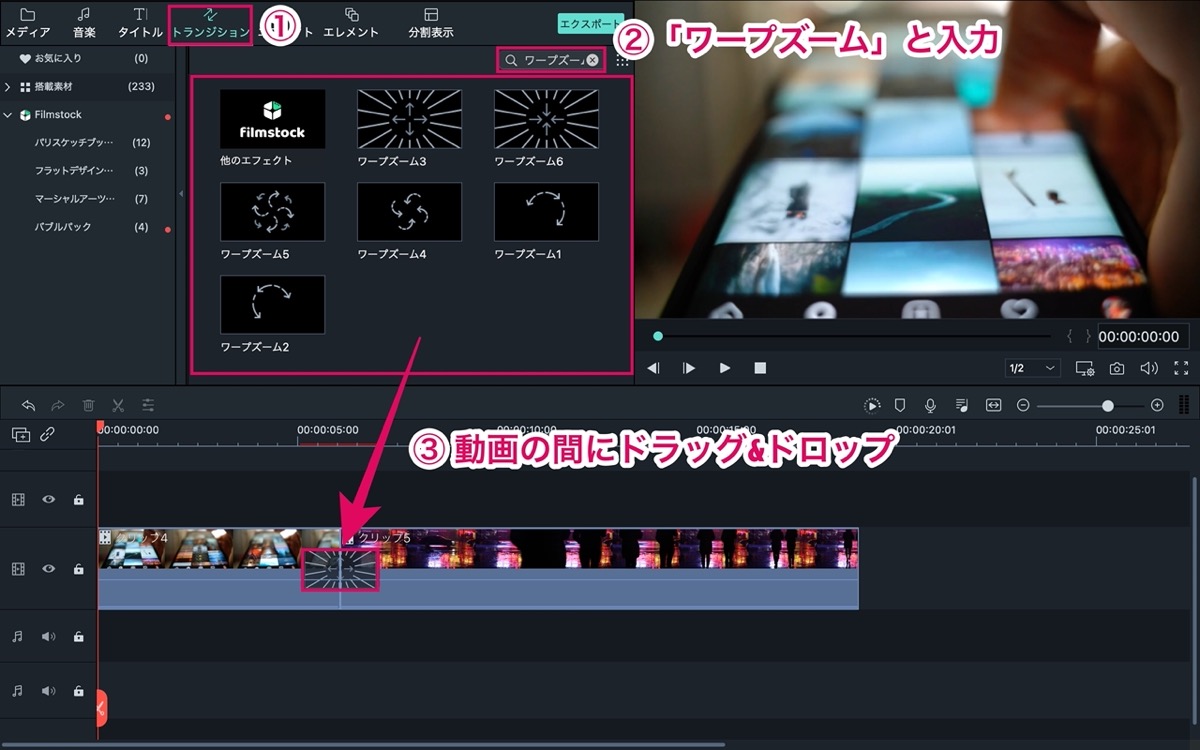Select the ワープズーム6 transition
This screenshot has width=1200, height=750.
(546, 119)
